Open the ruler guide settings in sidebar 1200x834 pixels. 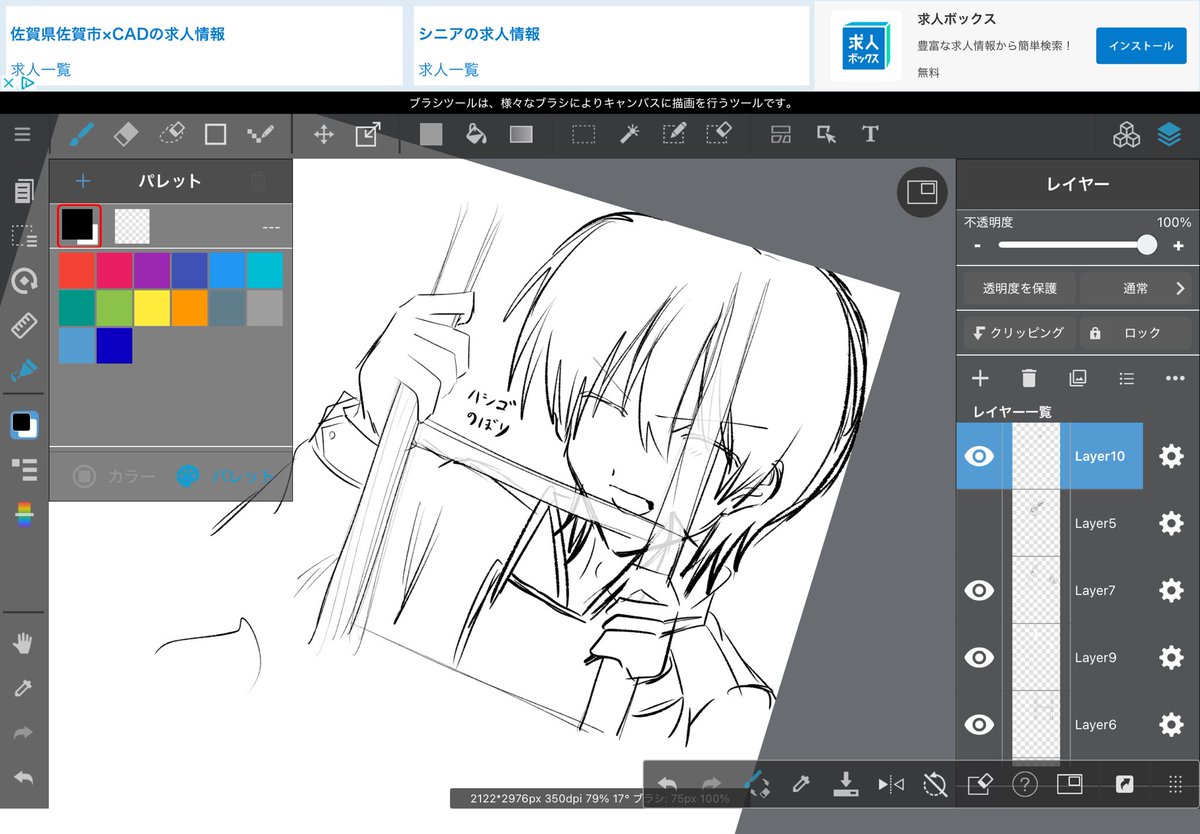tap(24, 326)
